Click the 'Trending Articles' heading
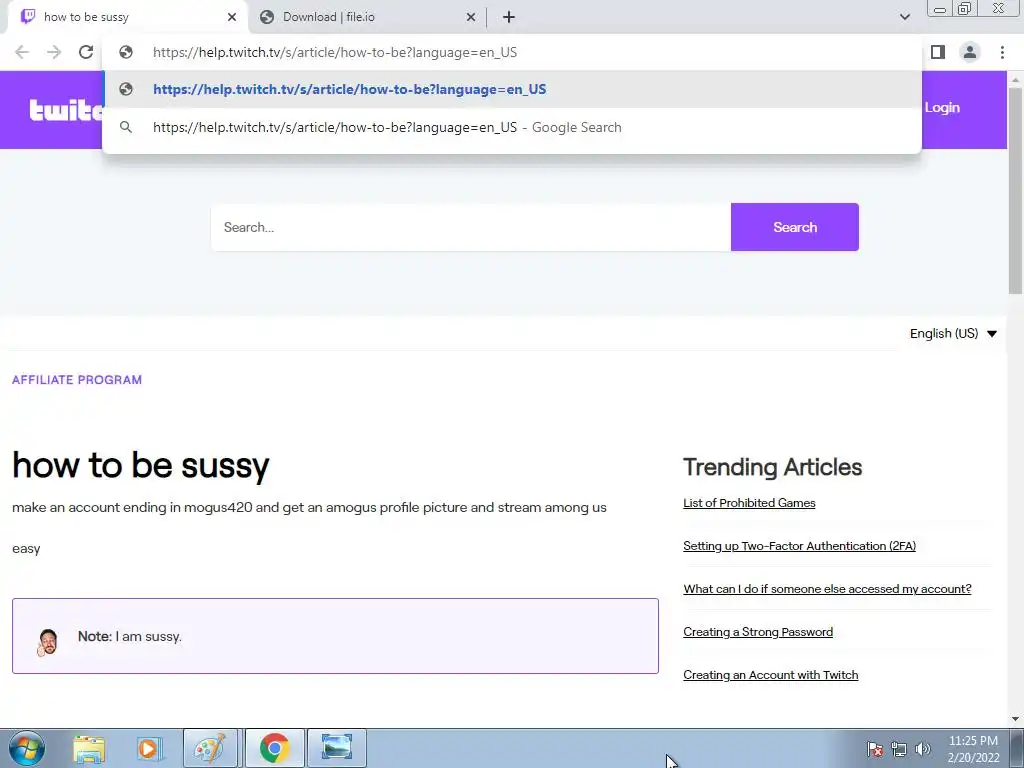Viewport: 1024px width, 768px height. [773, 468]
